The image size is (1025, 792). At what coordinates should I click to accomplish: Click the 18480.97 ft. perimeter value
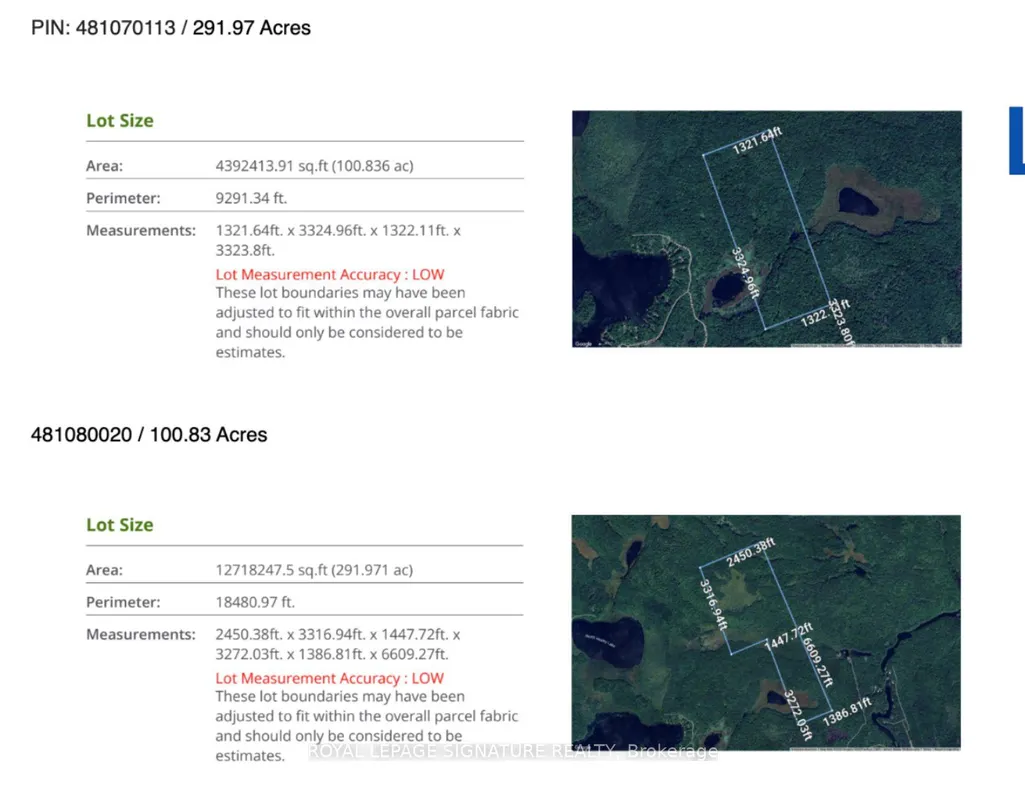pos(255,602)
